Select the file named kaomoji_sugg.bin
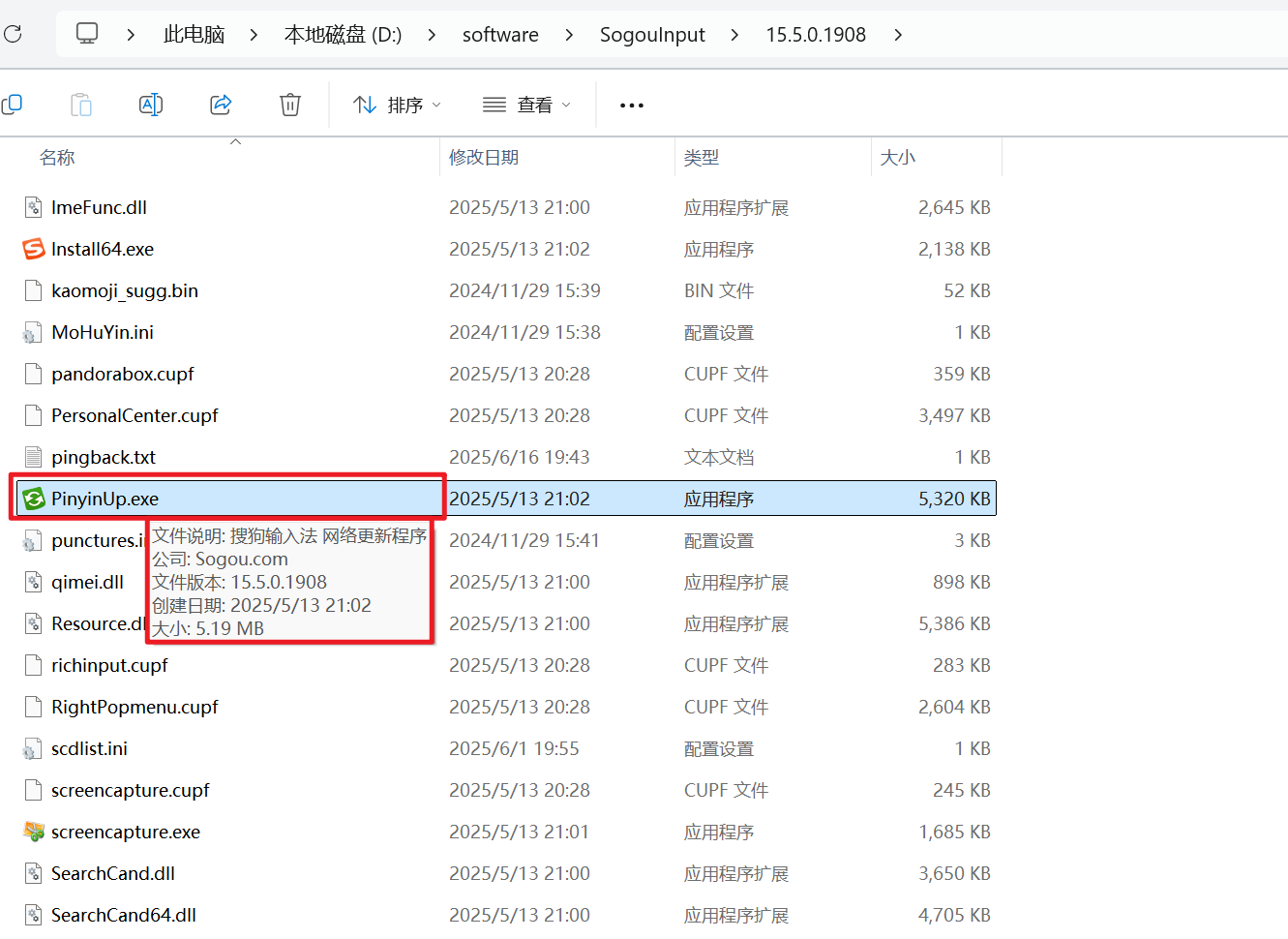 pos(125,290)
